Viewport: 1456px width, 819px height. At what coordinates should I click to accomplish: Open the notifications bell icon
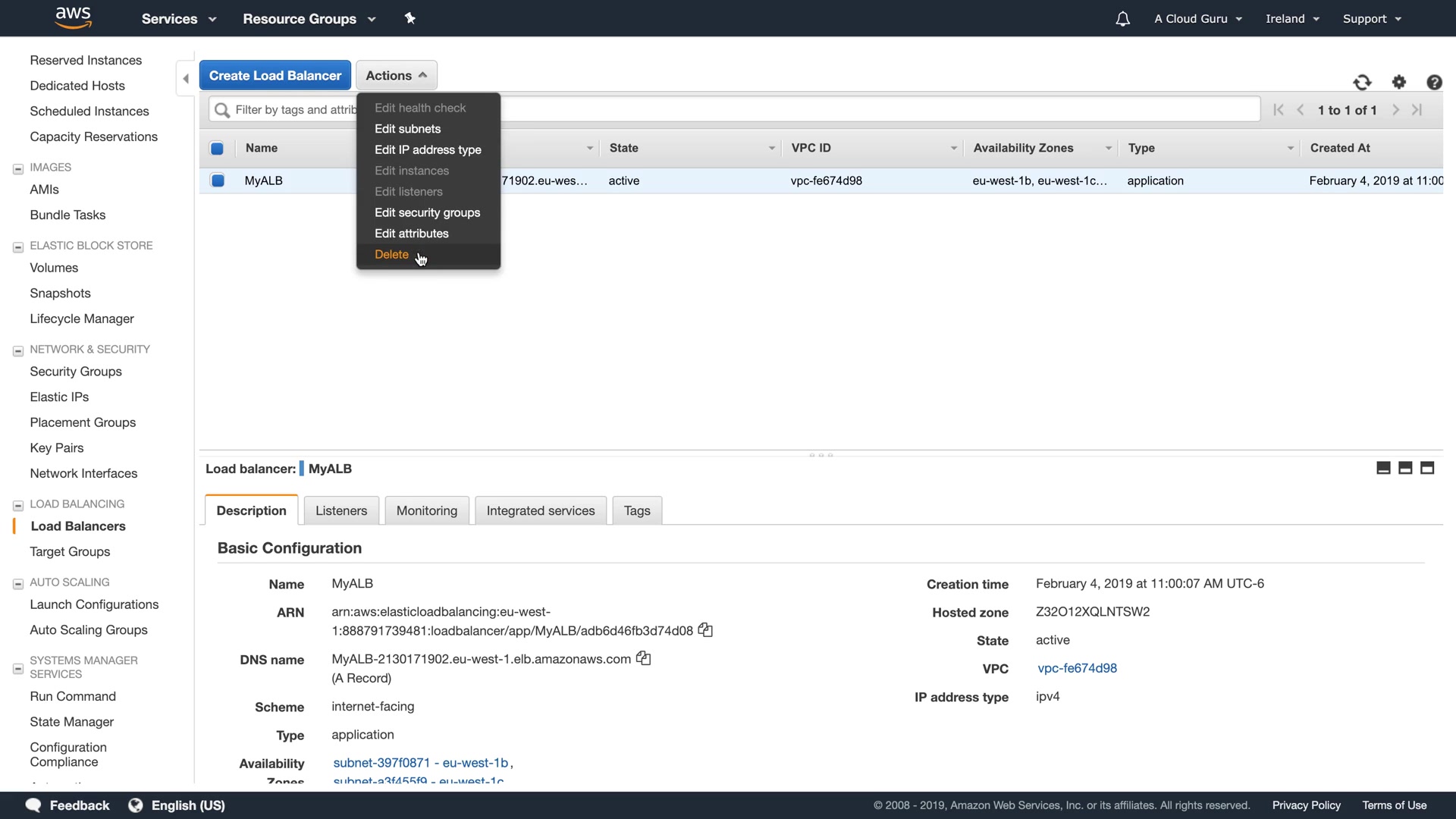click(x=1122, y=19)
